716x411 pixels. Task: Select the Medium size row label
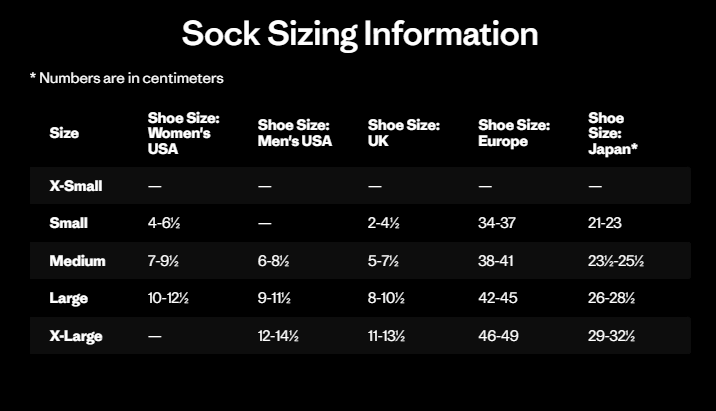point(77,261)
